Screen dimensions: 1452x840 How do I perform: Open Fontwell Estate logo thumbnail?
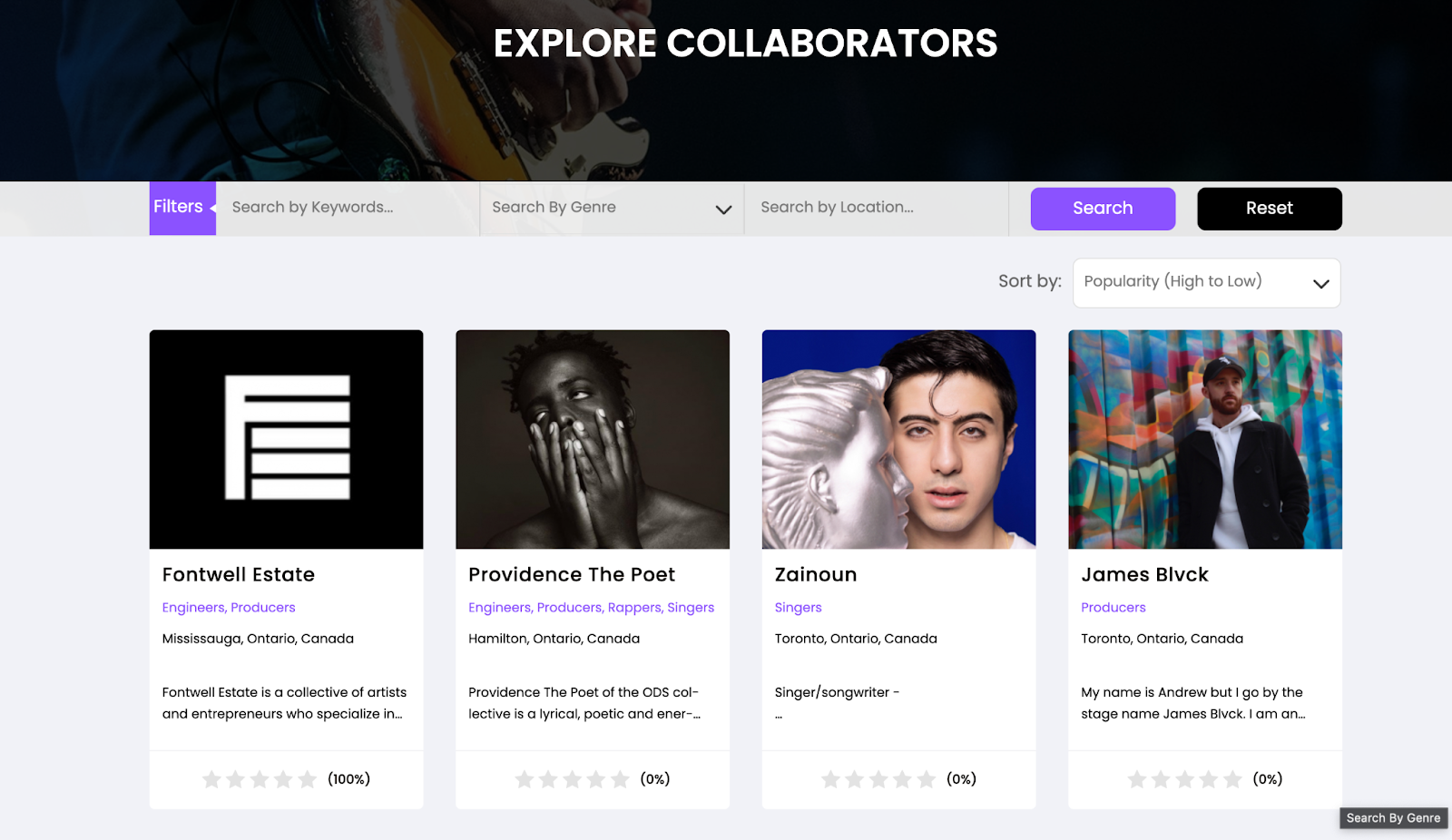[x=286, y=439]
